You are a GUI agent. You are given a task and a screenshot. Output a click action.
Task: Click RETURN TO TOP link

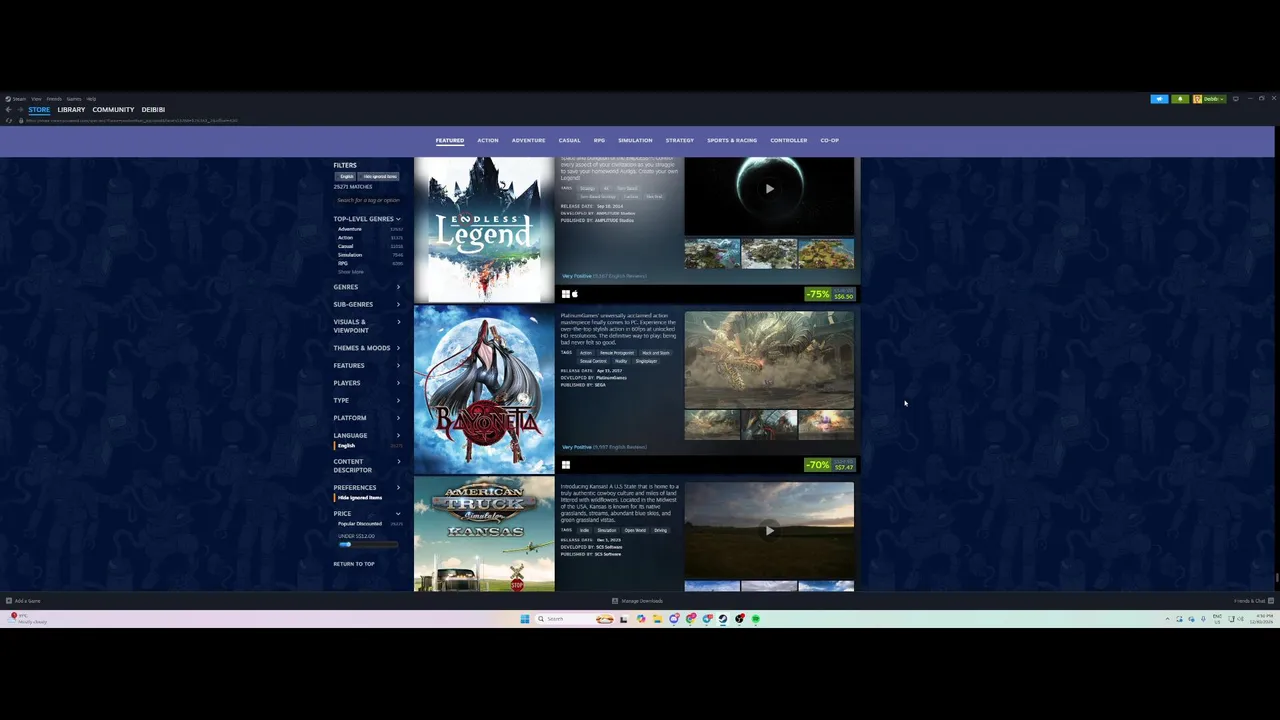click(354, 564)
